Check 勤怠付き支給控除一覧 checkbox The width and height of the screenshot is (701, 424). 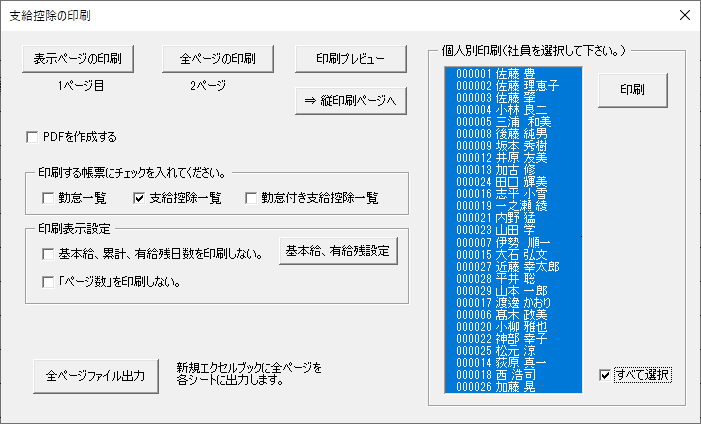[251, 198]
